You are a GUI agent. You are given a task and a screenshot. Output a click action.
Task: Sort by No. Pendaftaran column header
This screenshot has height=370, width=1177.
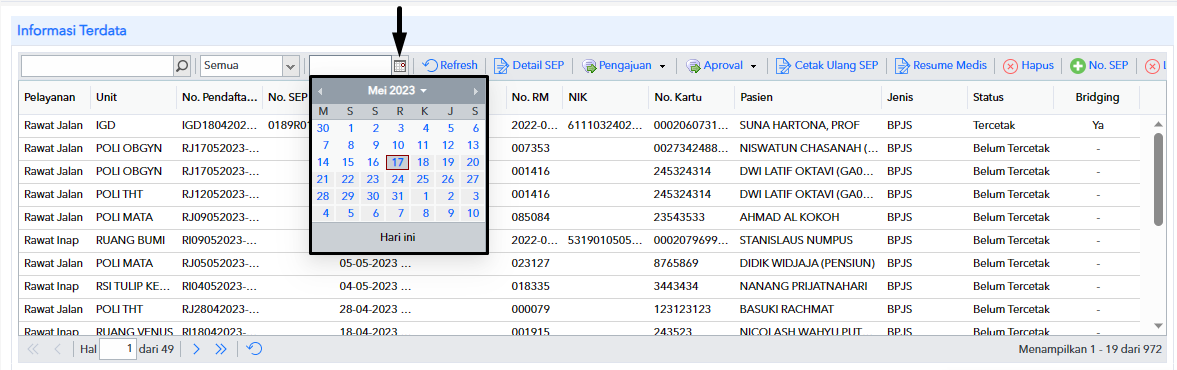coord(219,98)
